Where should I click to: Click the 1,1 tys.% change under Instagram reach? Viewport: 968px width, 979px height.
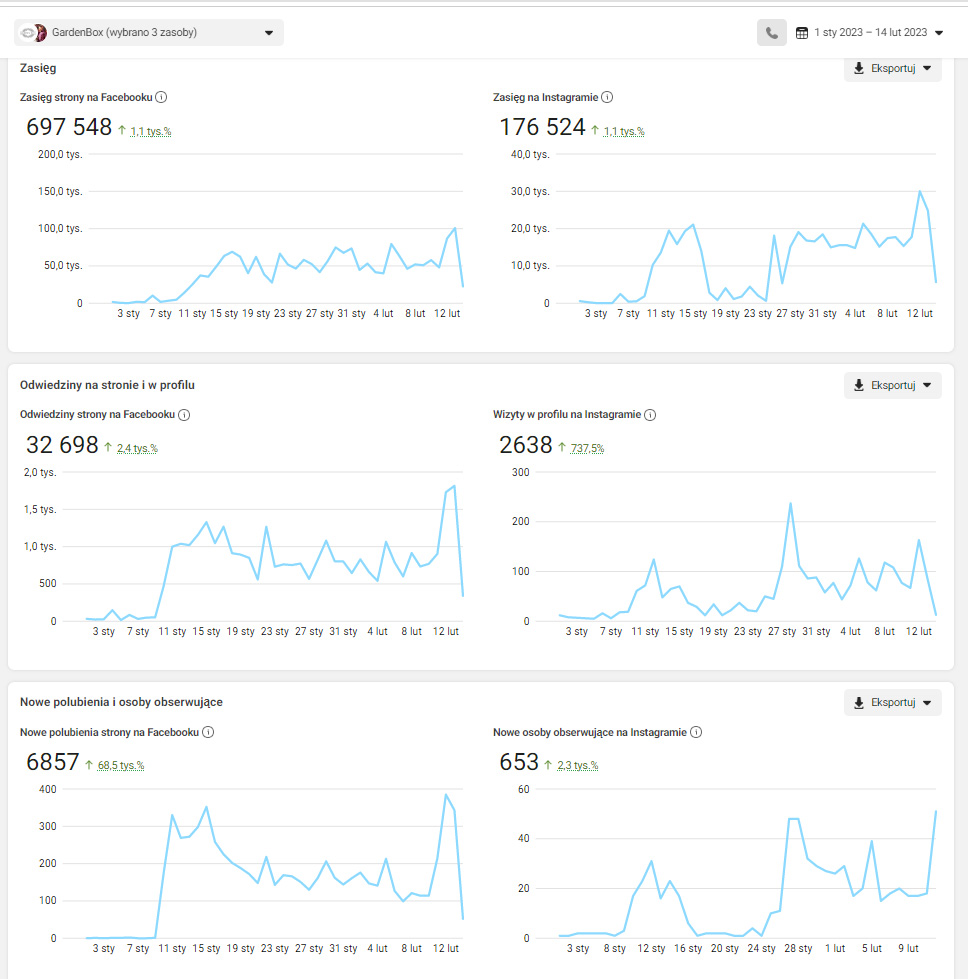(624, 131)
